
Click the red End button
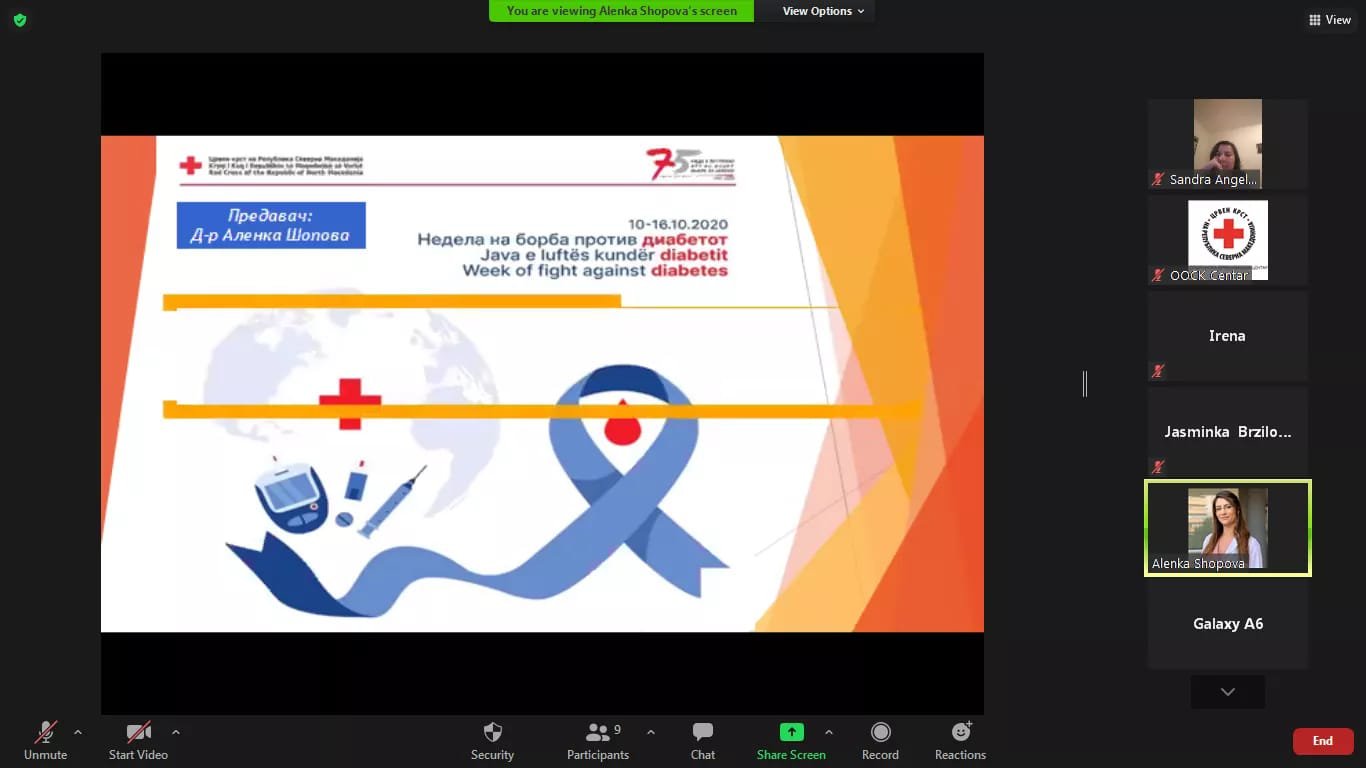[x=1322, y=741]
